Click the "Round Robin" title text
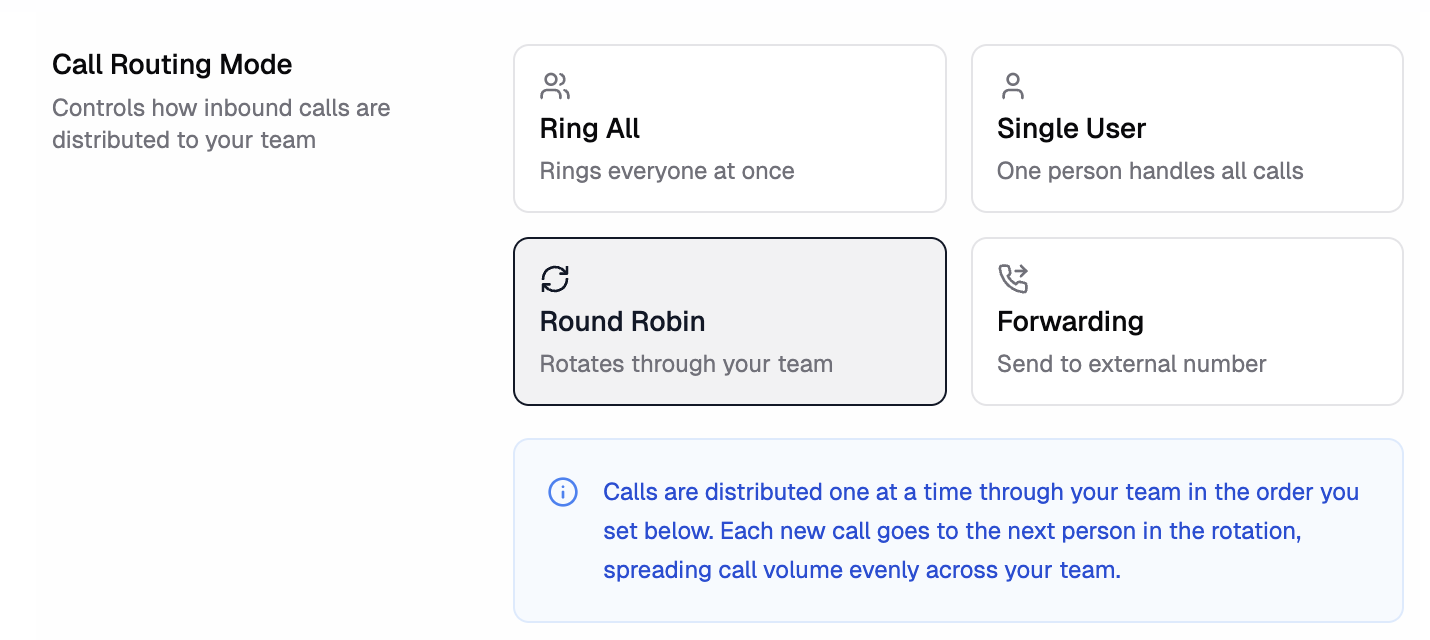This screenshot has width=1430, height=640. pyautogui.click(x=622, y=322)
